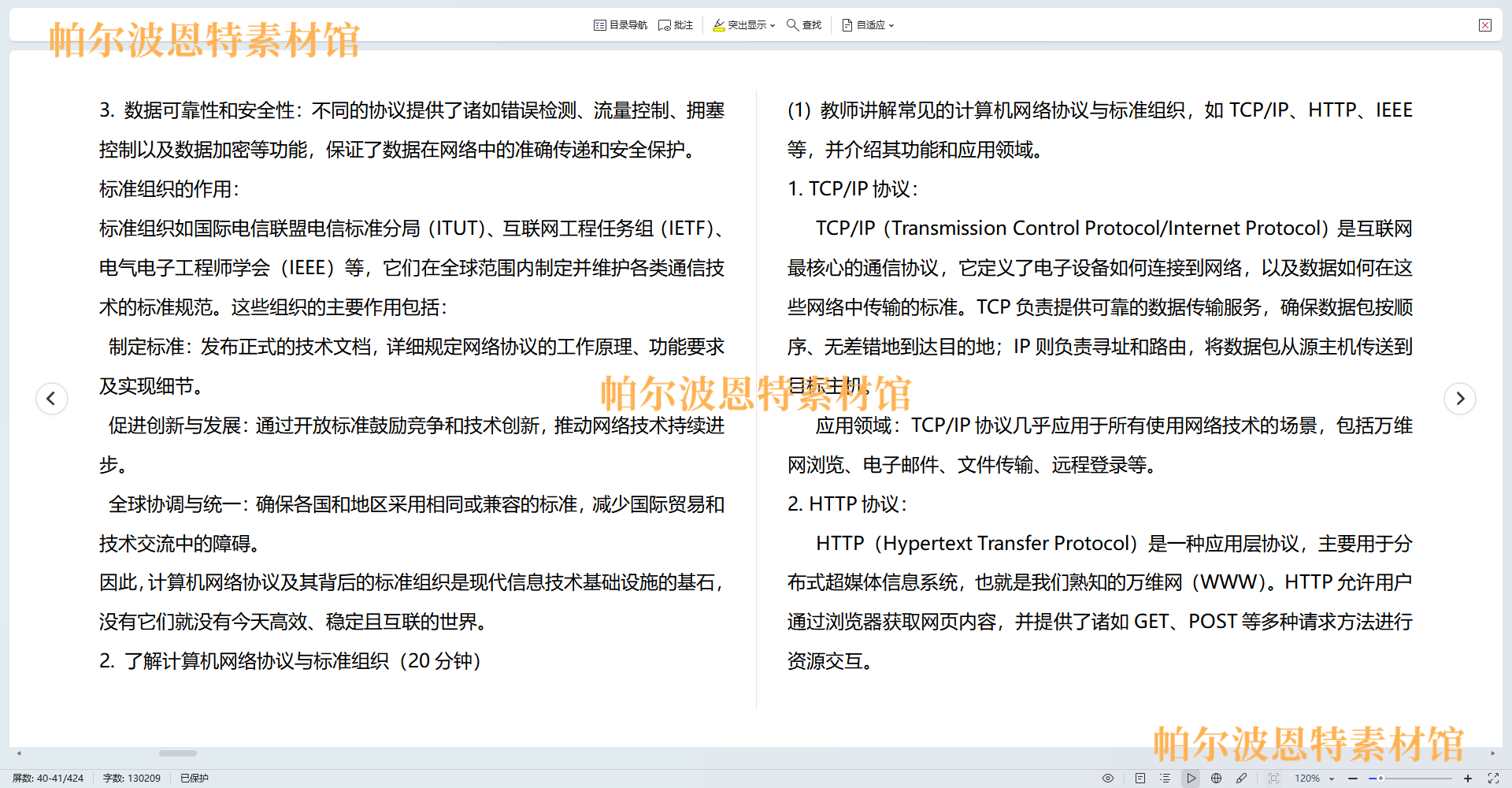Click the line starting '制定标准: 发布正式'
Image resolution: width=1512 pixels, height=788 pixels.
coord(417,347)
